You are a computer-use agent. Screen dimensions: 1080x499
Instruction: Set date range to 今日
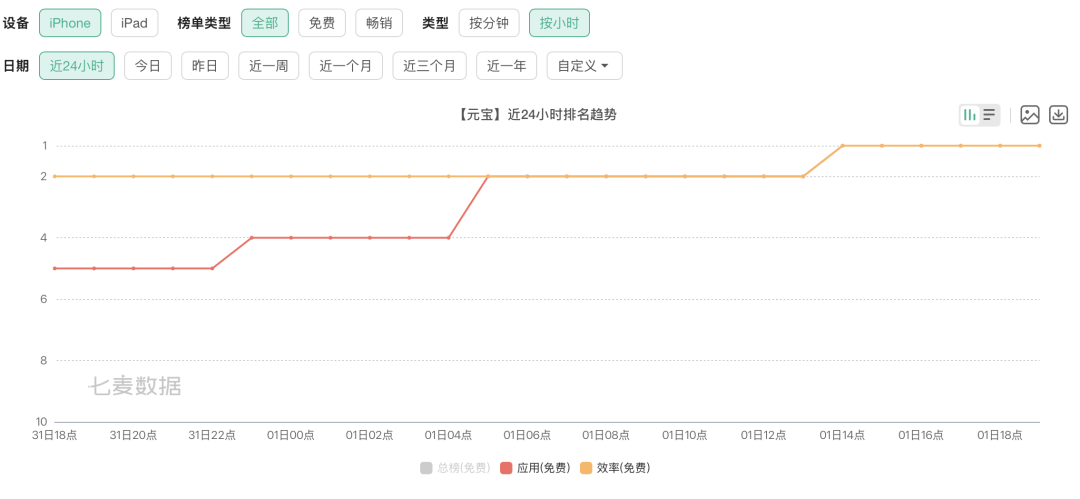(148, 66)
